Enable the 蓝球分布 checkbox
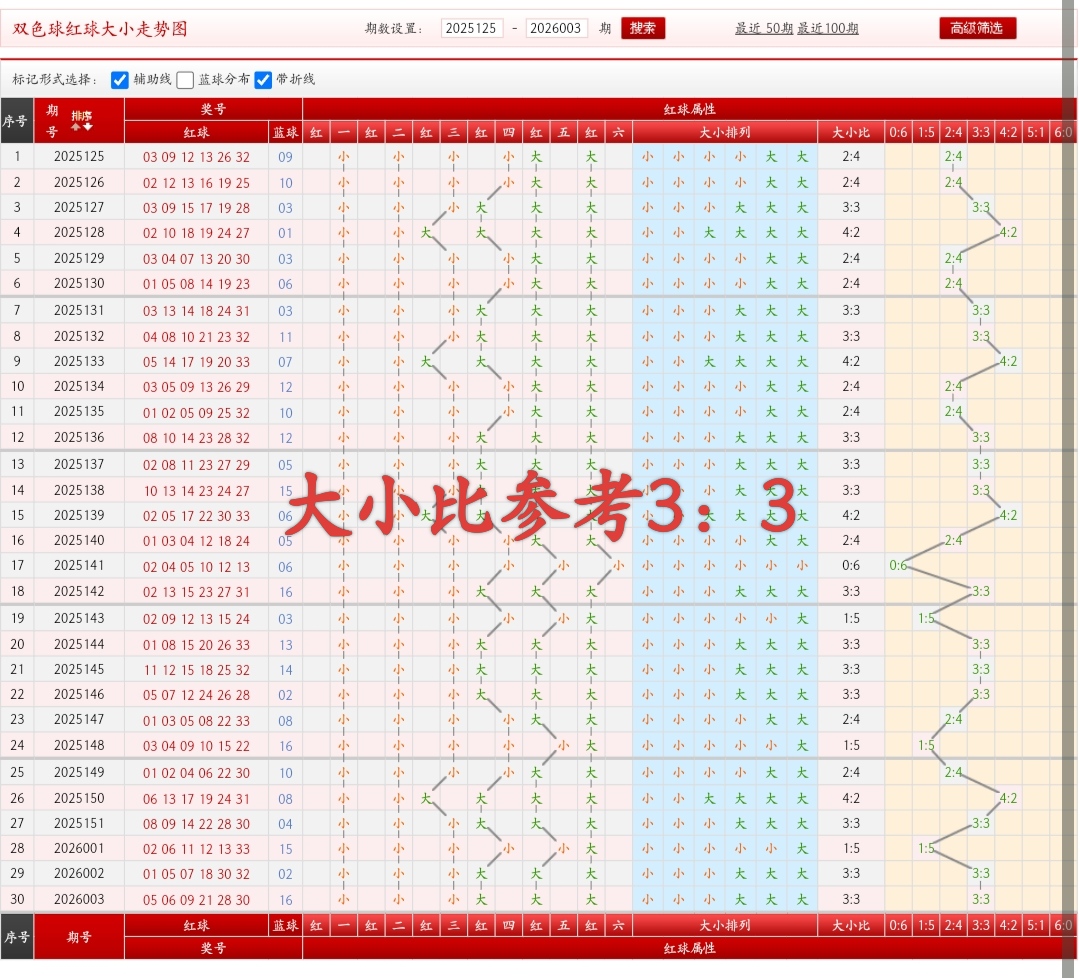Viewport: 1080px width, 978px height. tap(186, 81)
